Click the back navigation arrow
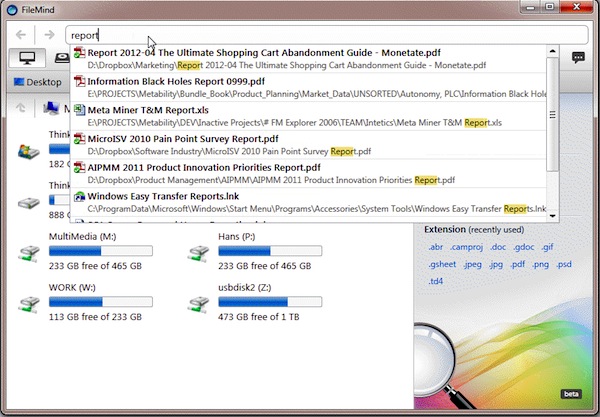Screen dimensions: 600x417 click(21, 35)
